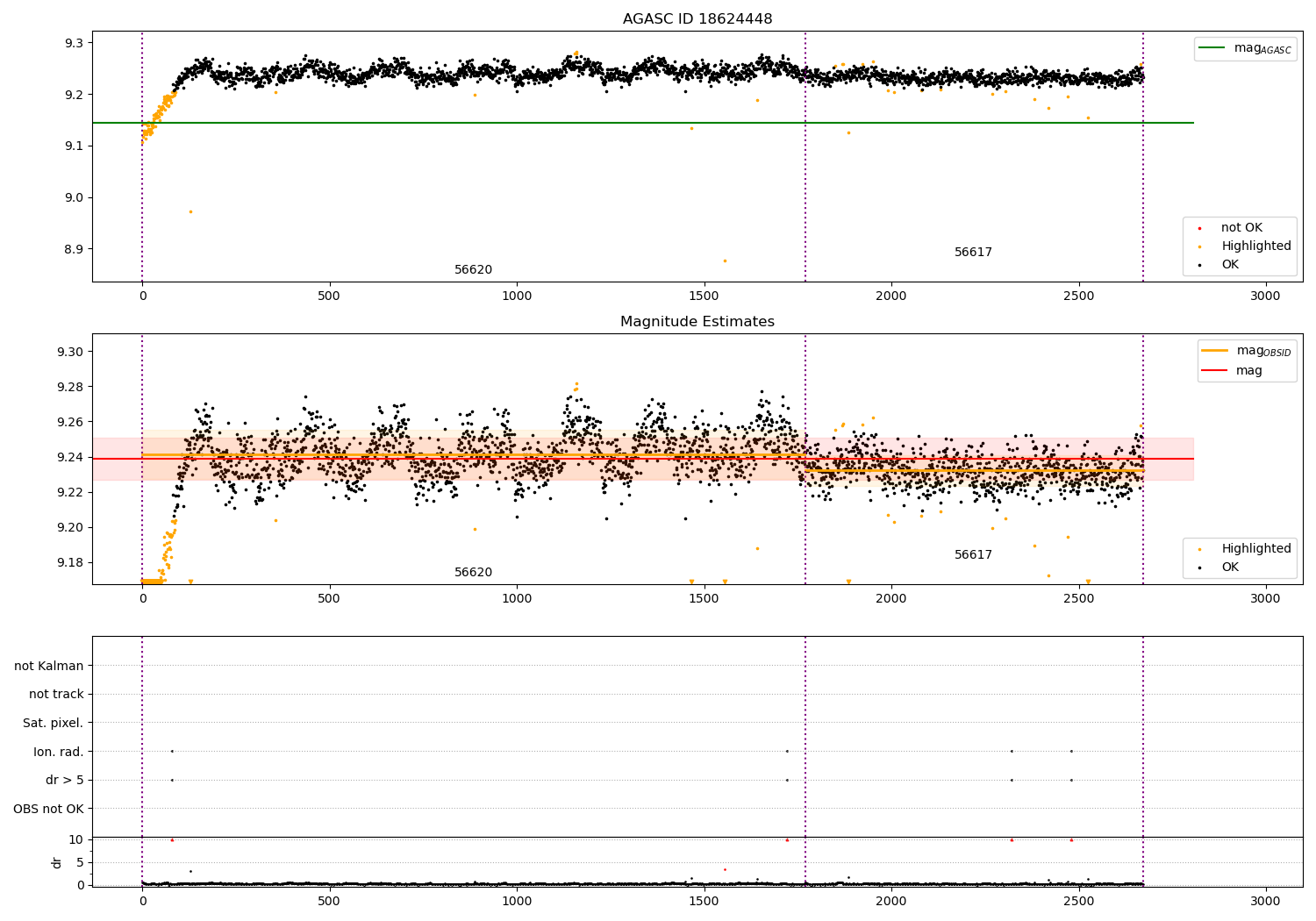This screenshot has height=921, width=1316.
Task: Click the 'not OK' legend entry in the top plot
Action: tap(1241, 228)
